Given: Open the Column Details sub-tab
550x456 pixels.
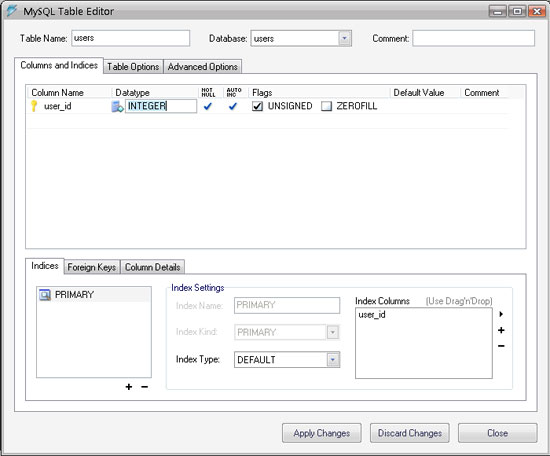Looking at the screenshot, I should 153,267.
